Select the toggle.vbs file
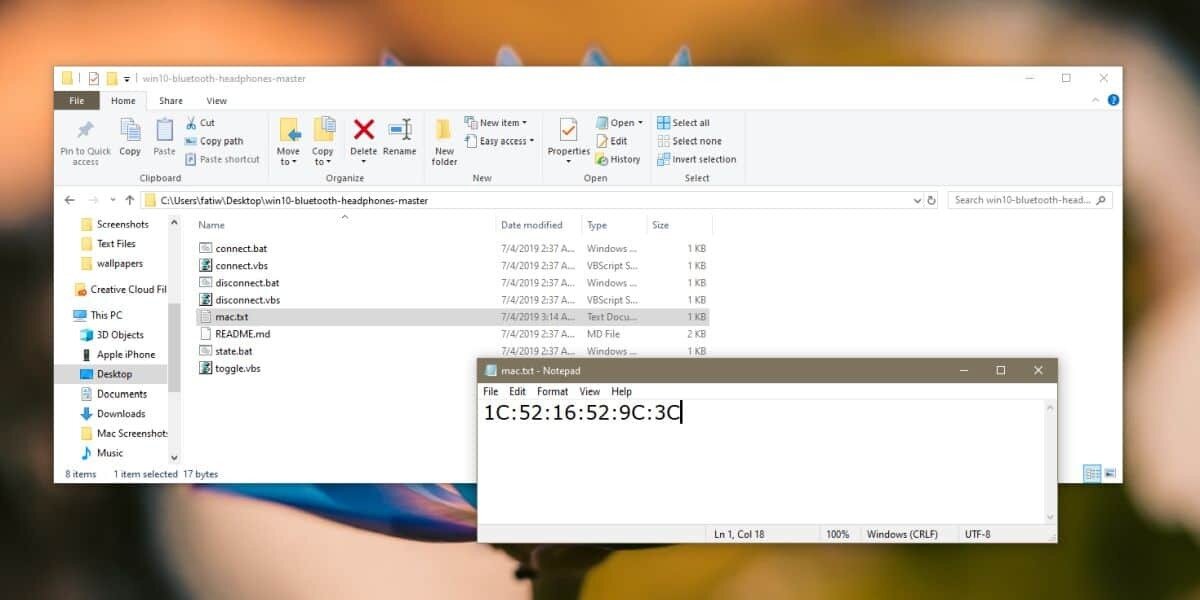The height and width of the screenshot is (600, 1200). [238, 368]
